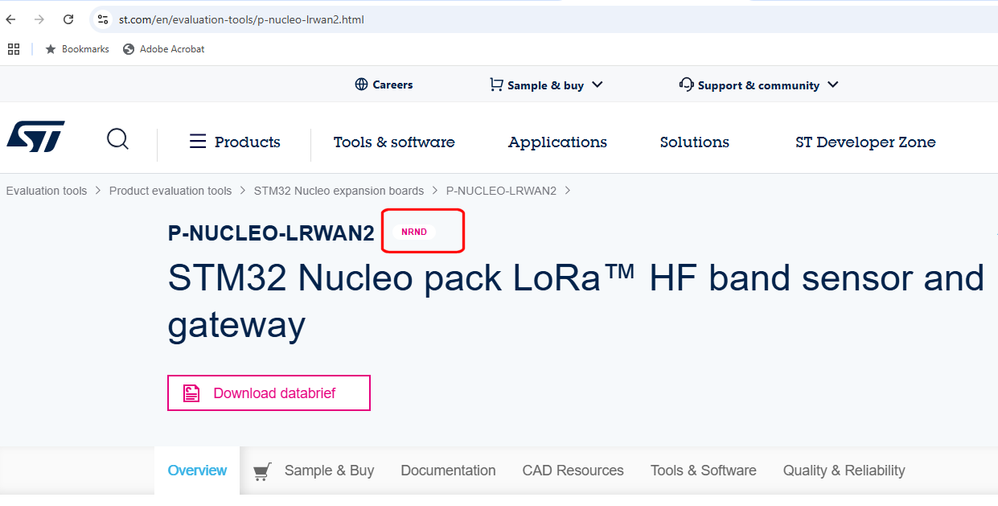Switch to Quality & Reliability tab
Image resolution: width=998 pixels, height=506 pixels.
click(844, 471)
